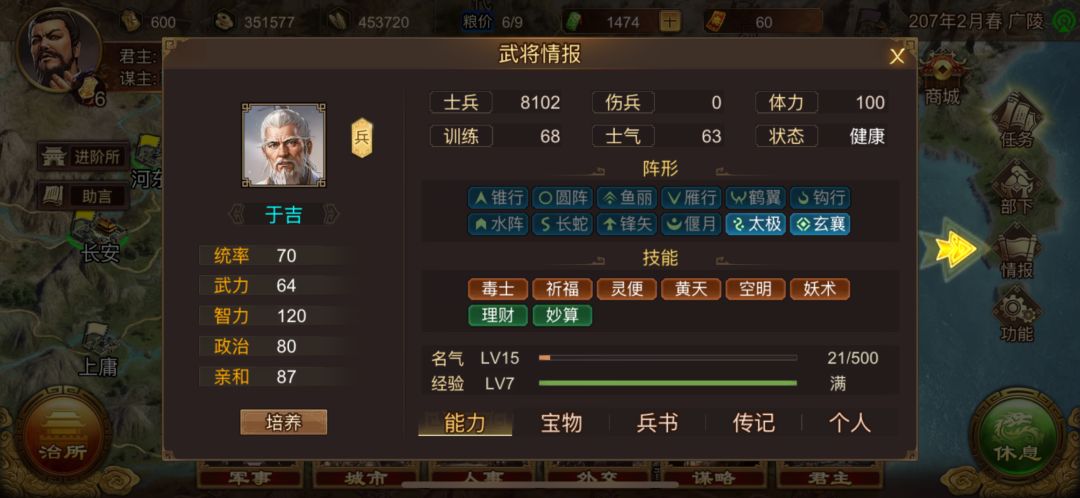Open the 任务 quest icon
Viewport: 1080px width, 498px height.
(1017, 120)
